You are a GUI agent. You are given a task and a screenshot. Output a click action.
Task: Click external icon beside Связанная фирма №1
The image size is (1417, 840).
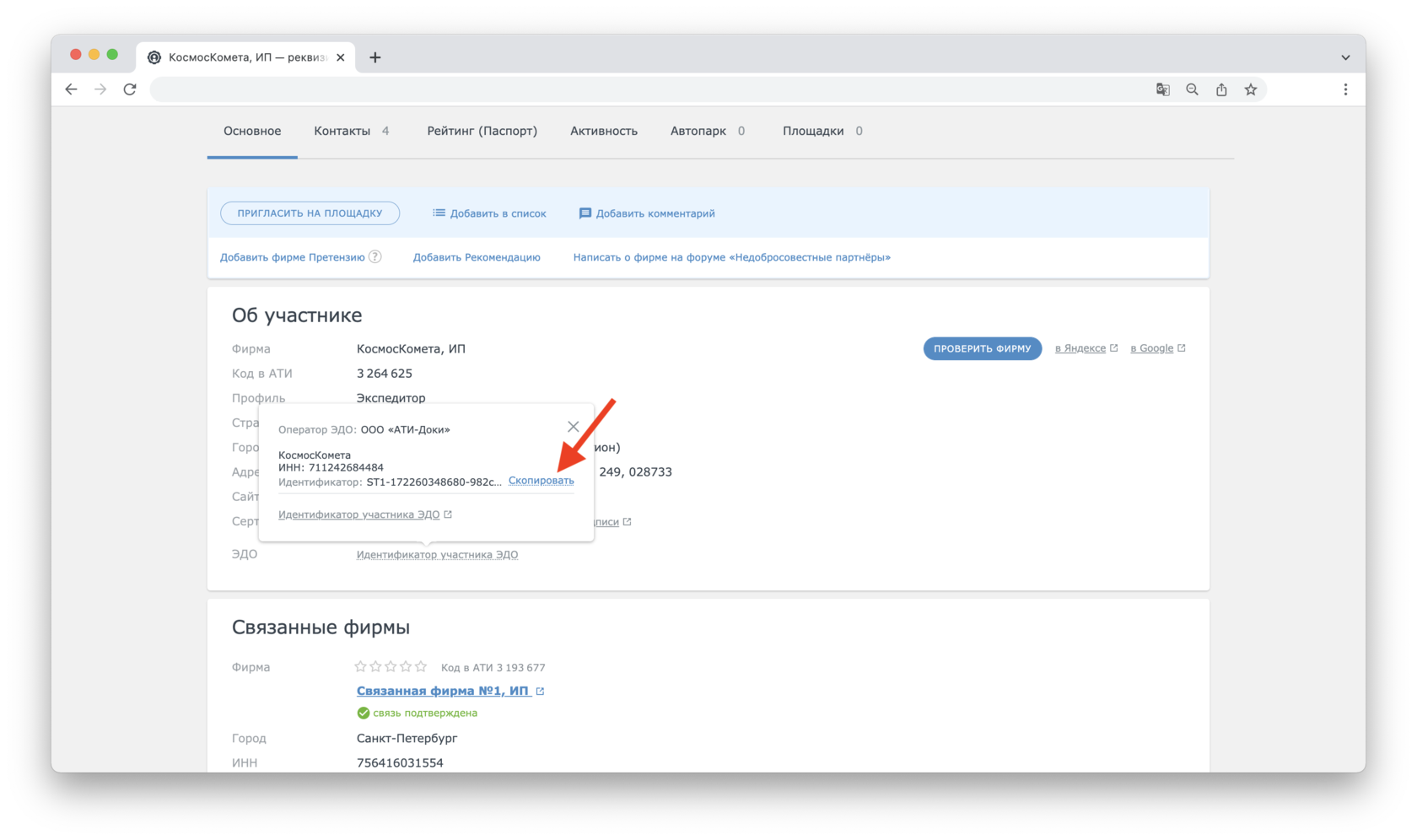point(540,691)
